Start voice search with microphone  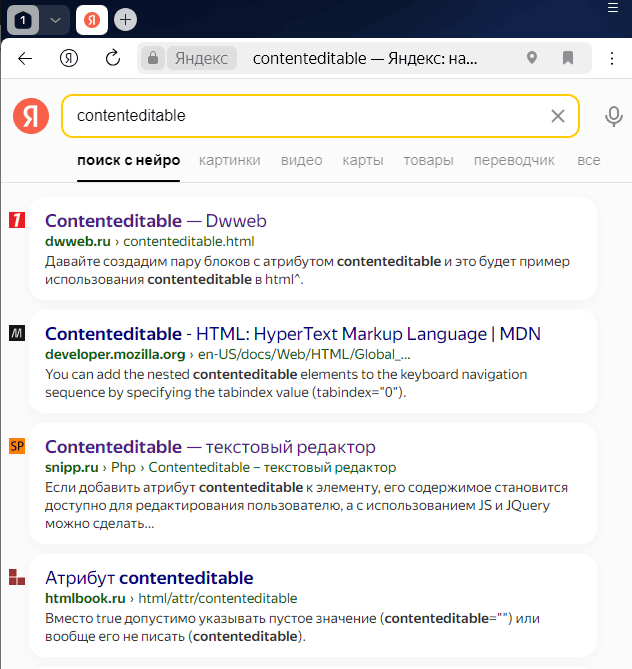point(614,116)
